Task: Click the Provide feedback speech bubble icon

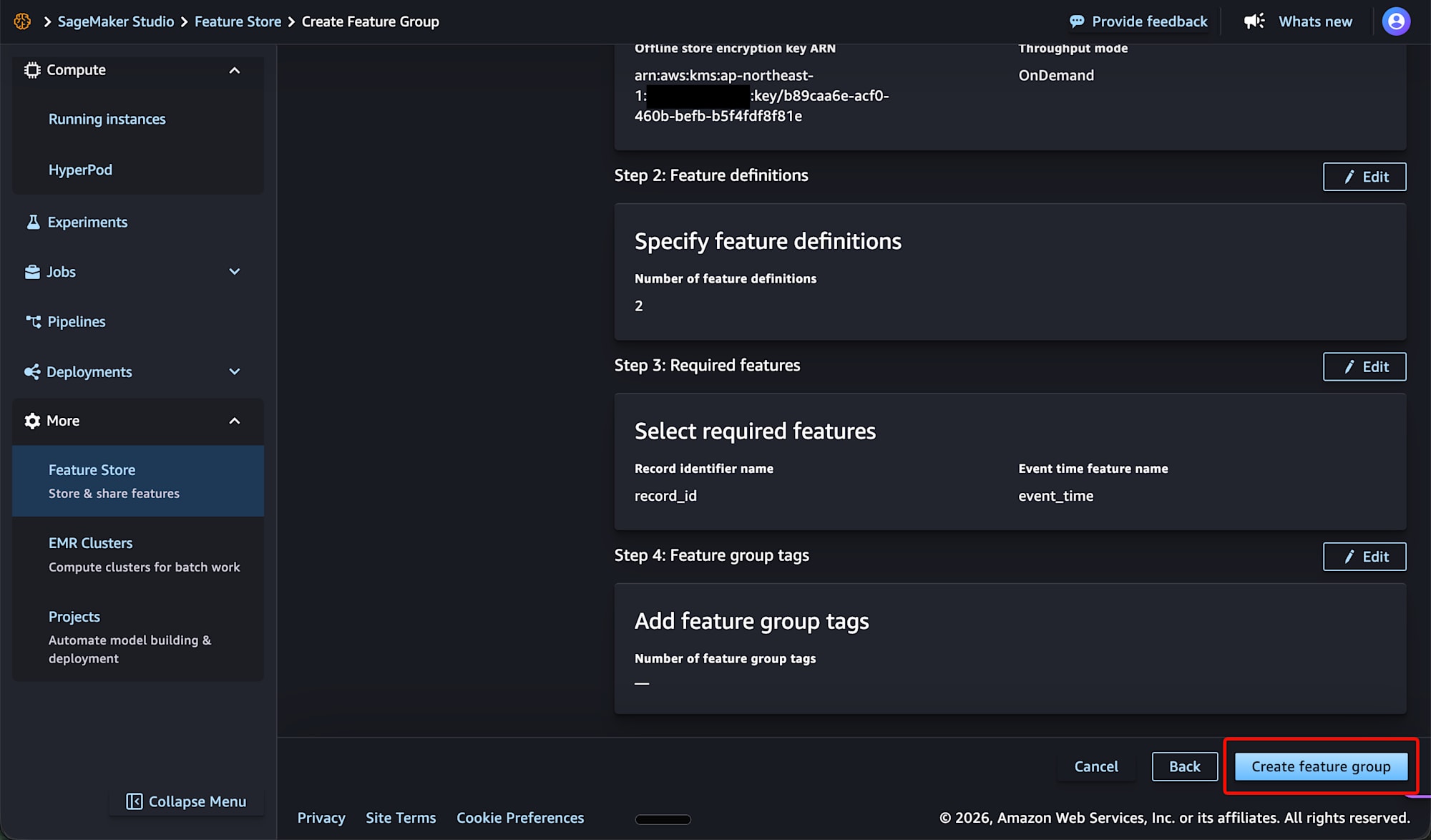Action: [x=1077, y=21]
